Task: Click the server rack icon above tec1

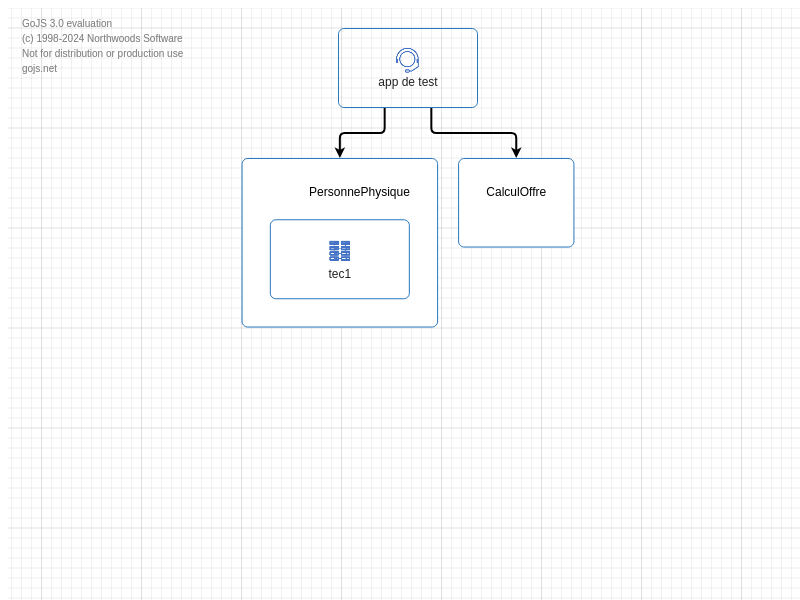Action: (340, 251)
